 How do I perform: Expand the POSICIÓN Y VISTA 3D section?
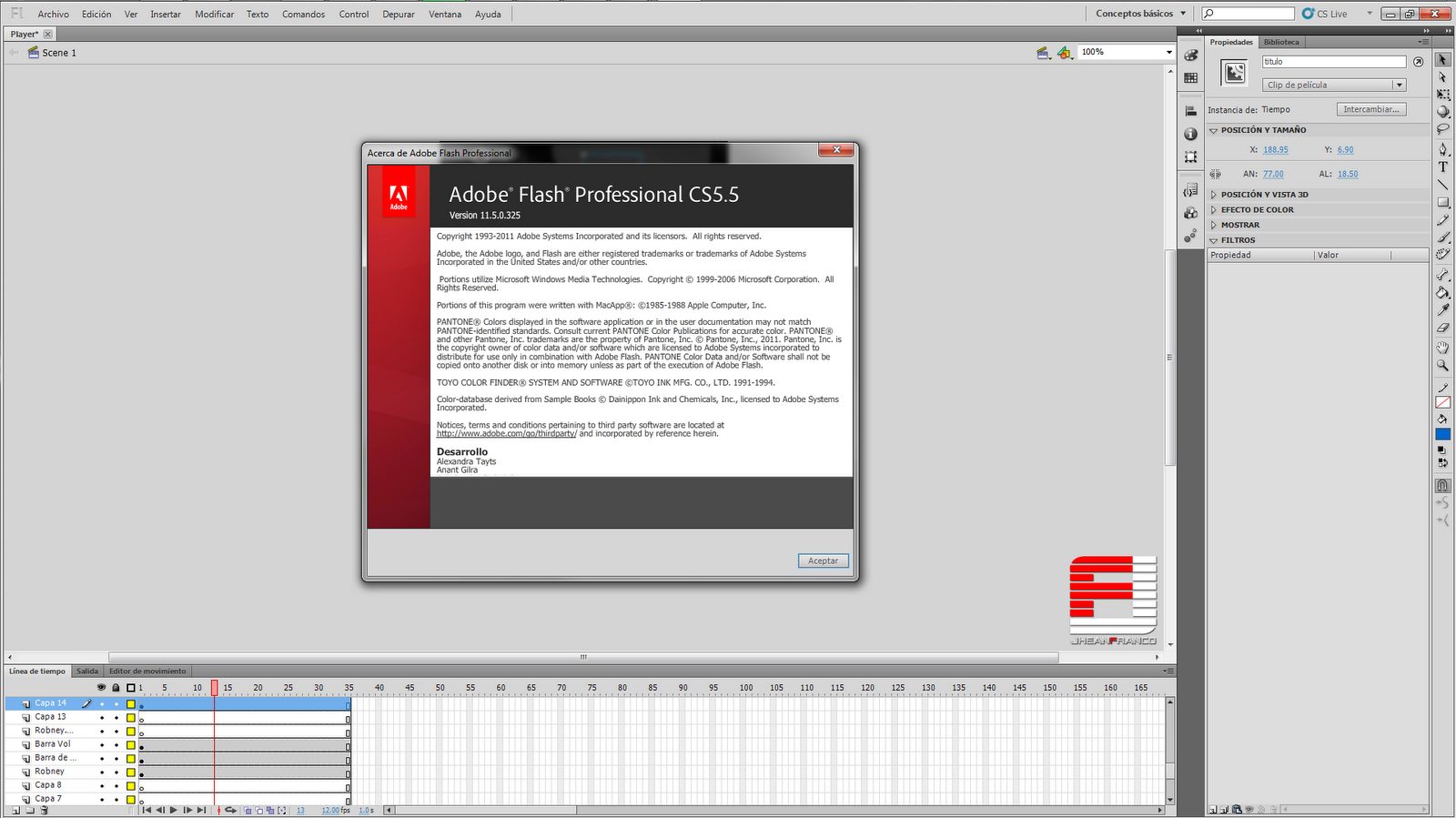coord(1213,195)
